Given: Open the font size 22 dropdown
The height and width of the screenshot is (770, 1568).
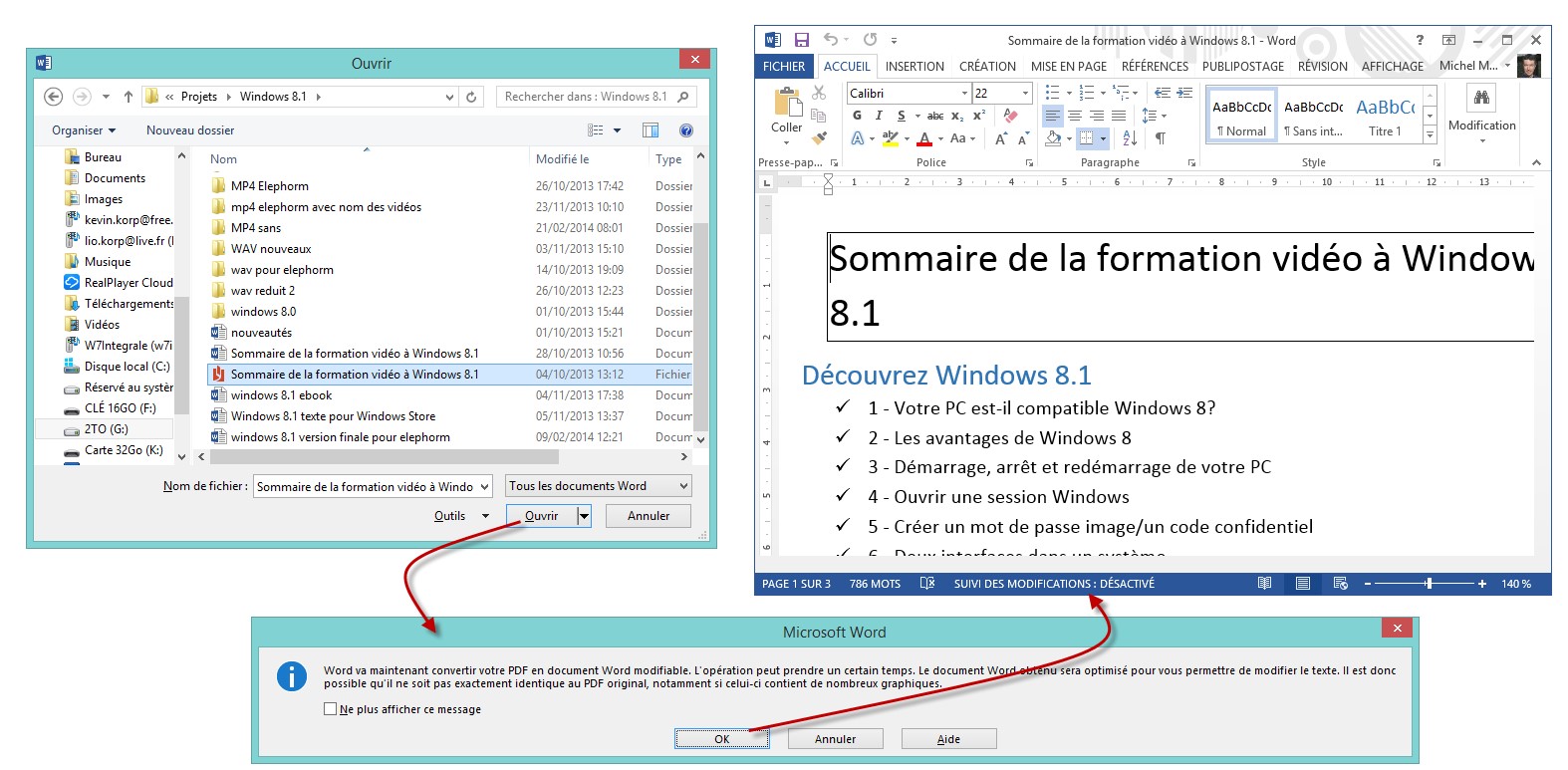Looking at the screenshot, I should tap(1025, 93).
